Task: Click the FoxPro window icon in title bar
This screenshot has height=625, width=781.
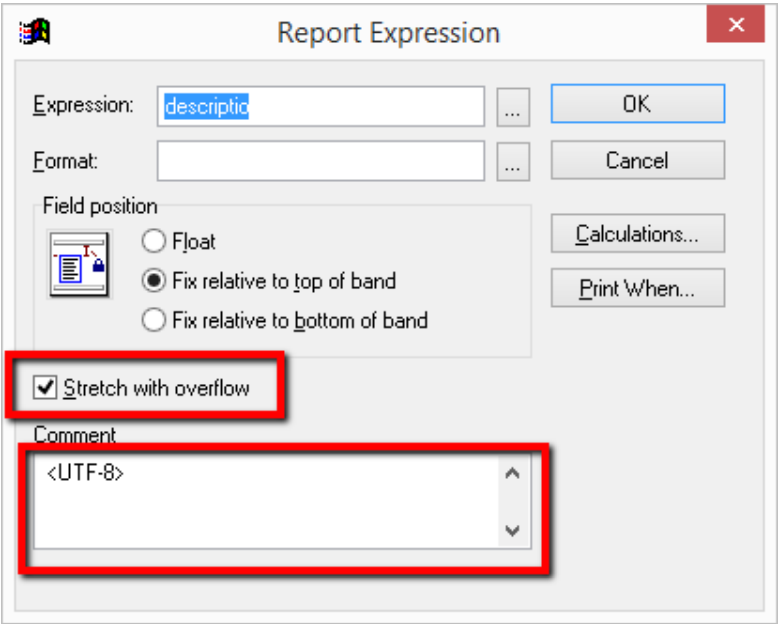Action: tap(34, 32)
